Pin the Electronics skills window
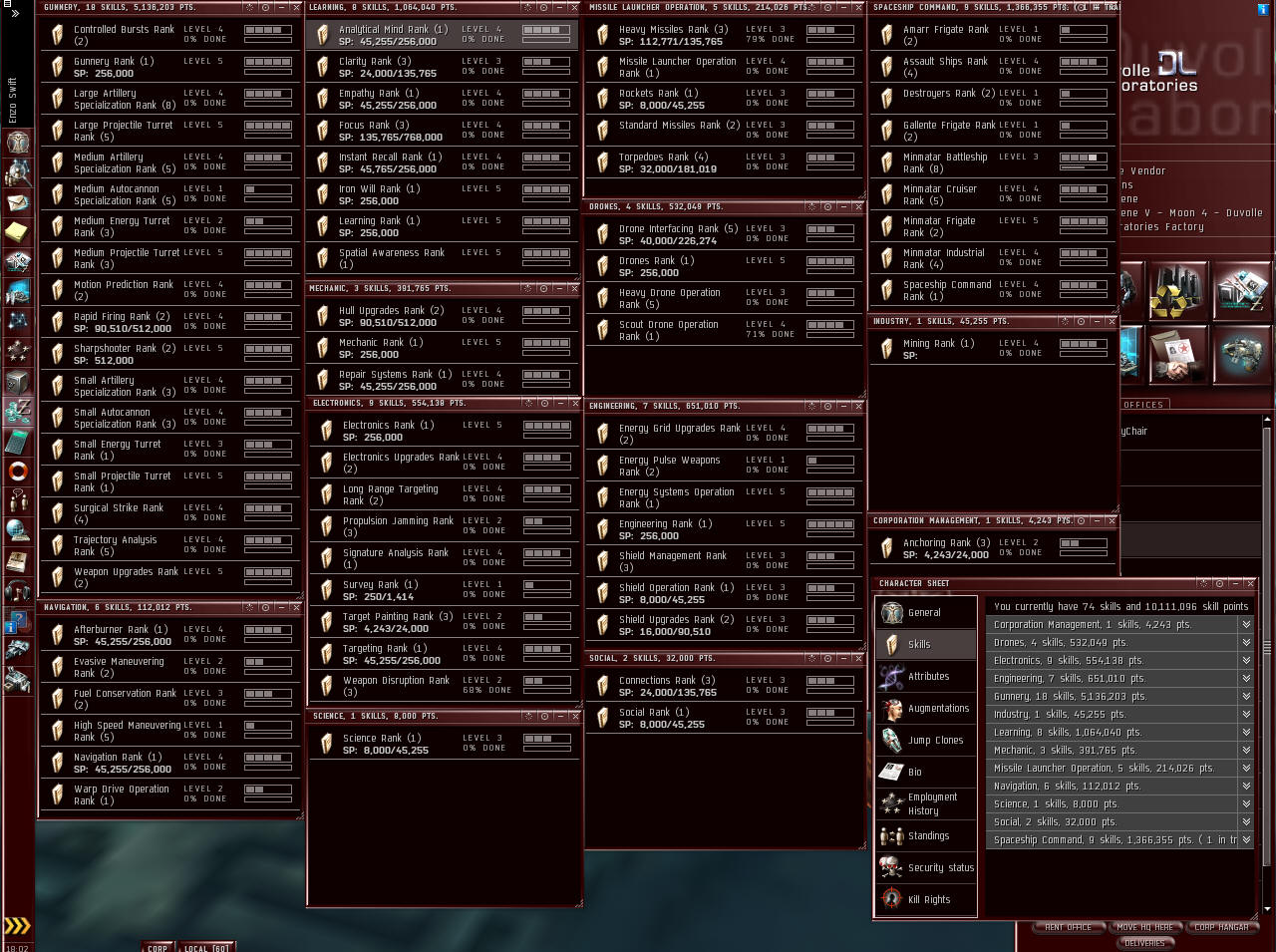Viewport: 1276px width, 952px height. coord(544,403)
